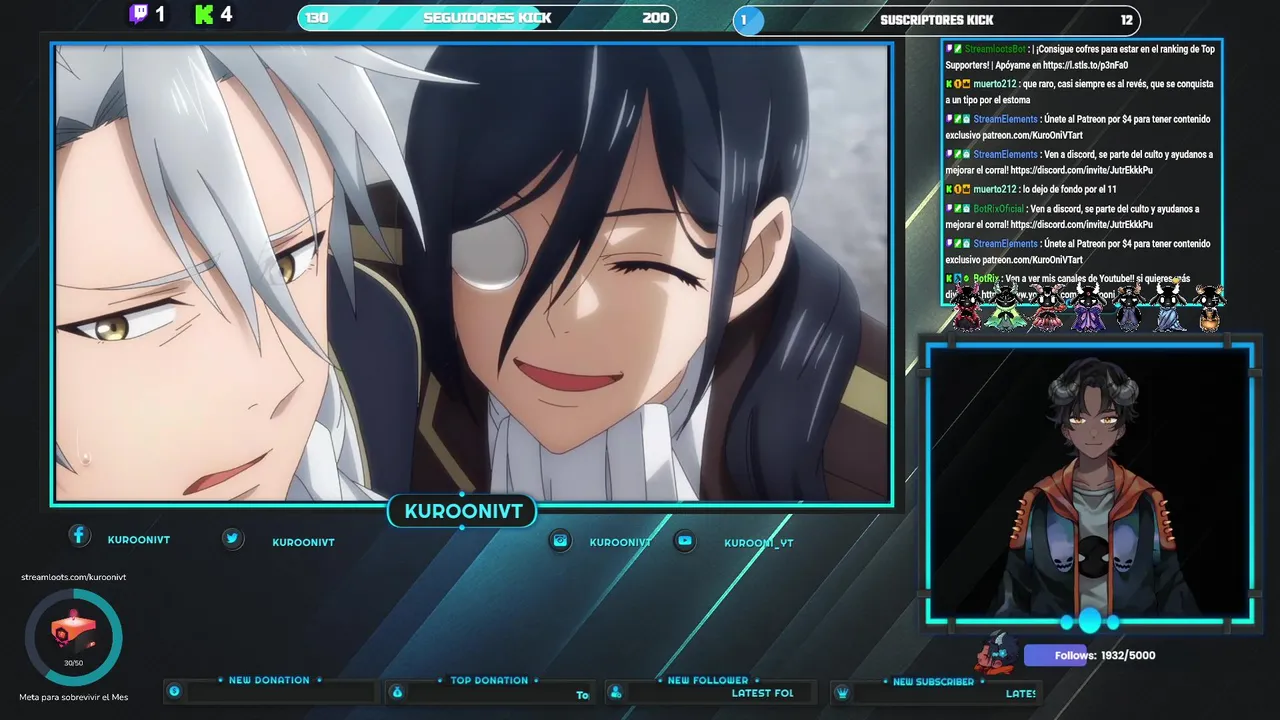Viewport: 1280px width, 720px height.
Task: Click the KUROONI_YT YouTube handle
Action: click(x=758, y=543)
